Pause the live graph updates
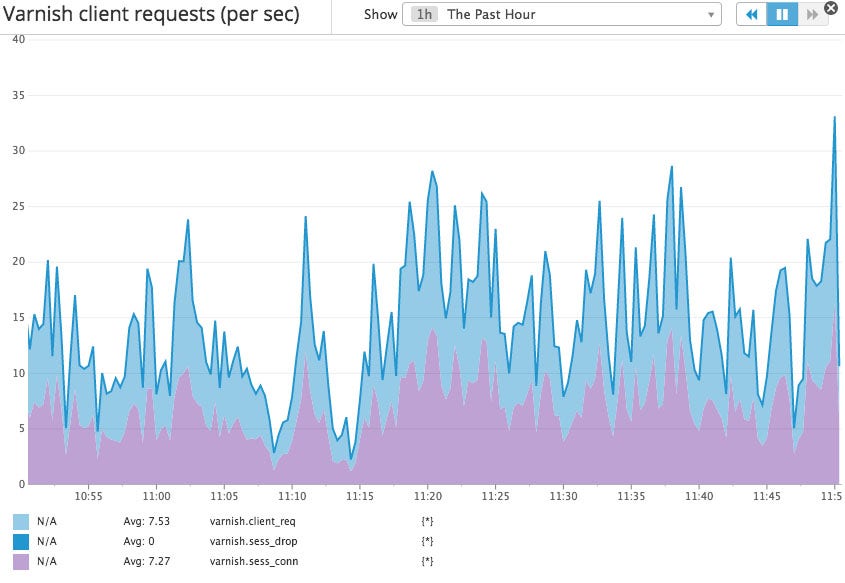 click(x=781, y=15)
